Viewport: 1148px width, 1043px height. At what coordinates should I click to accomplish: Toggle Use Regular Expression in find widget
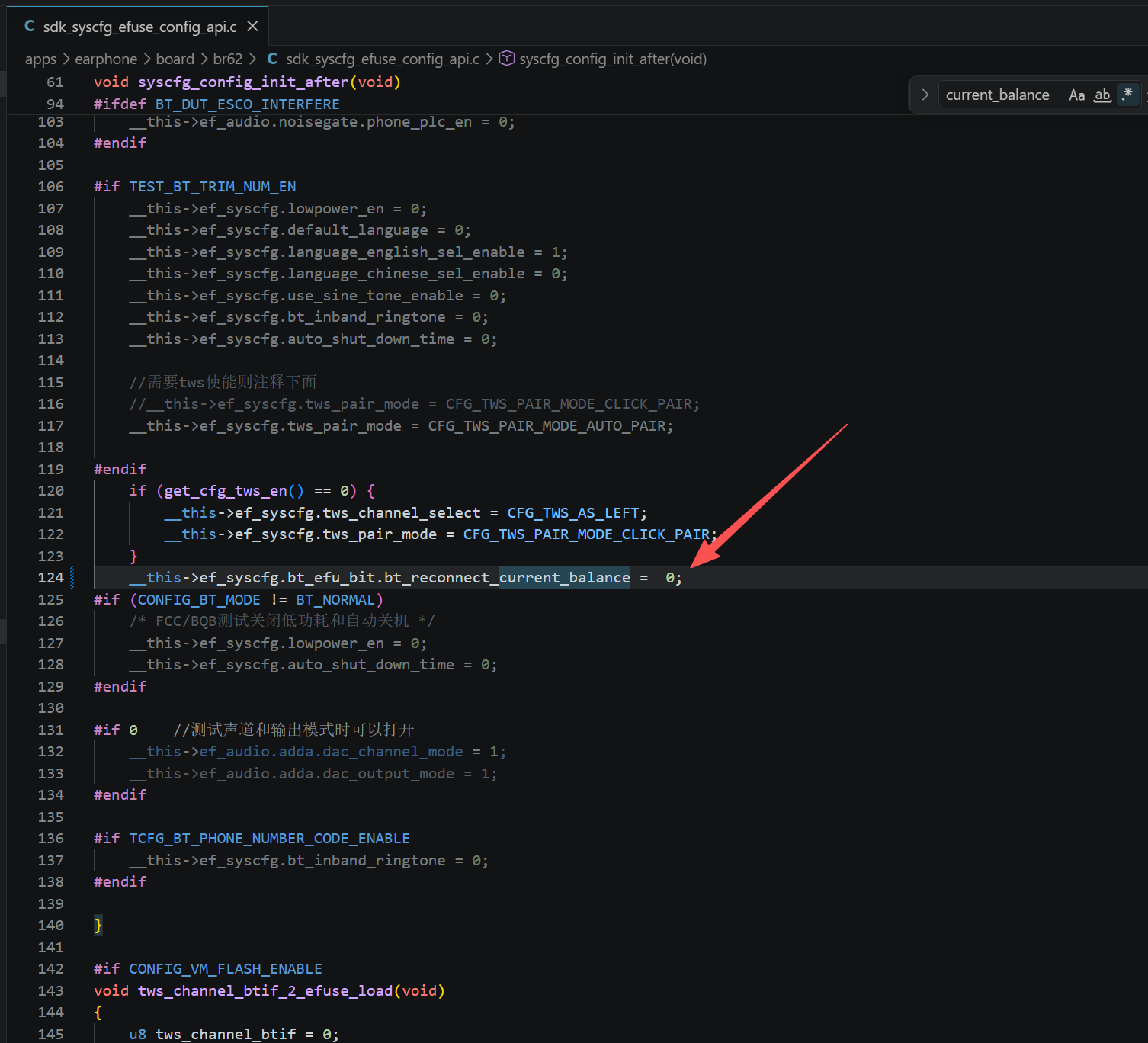(x=1127, y=95)
